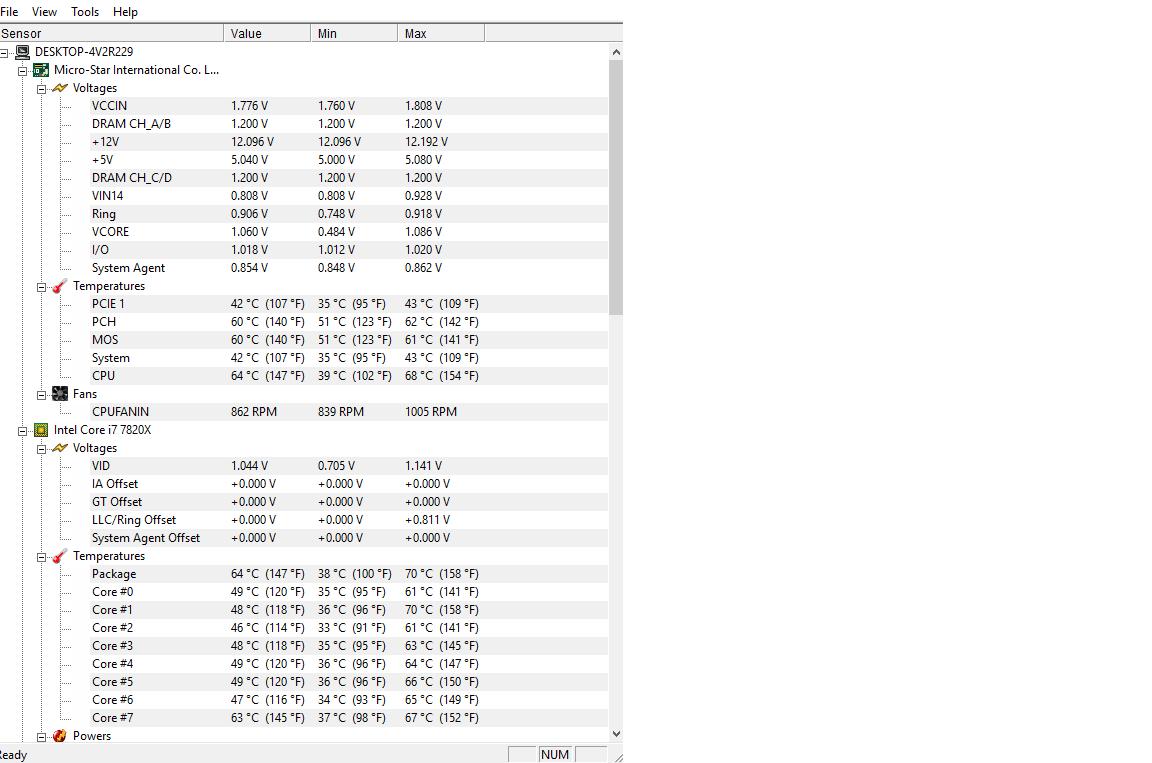Click the Fans icon
Viewport: 1152px width, 763px height.
click(x=60, y=394)
